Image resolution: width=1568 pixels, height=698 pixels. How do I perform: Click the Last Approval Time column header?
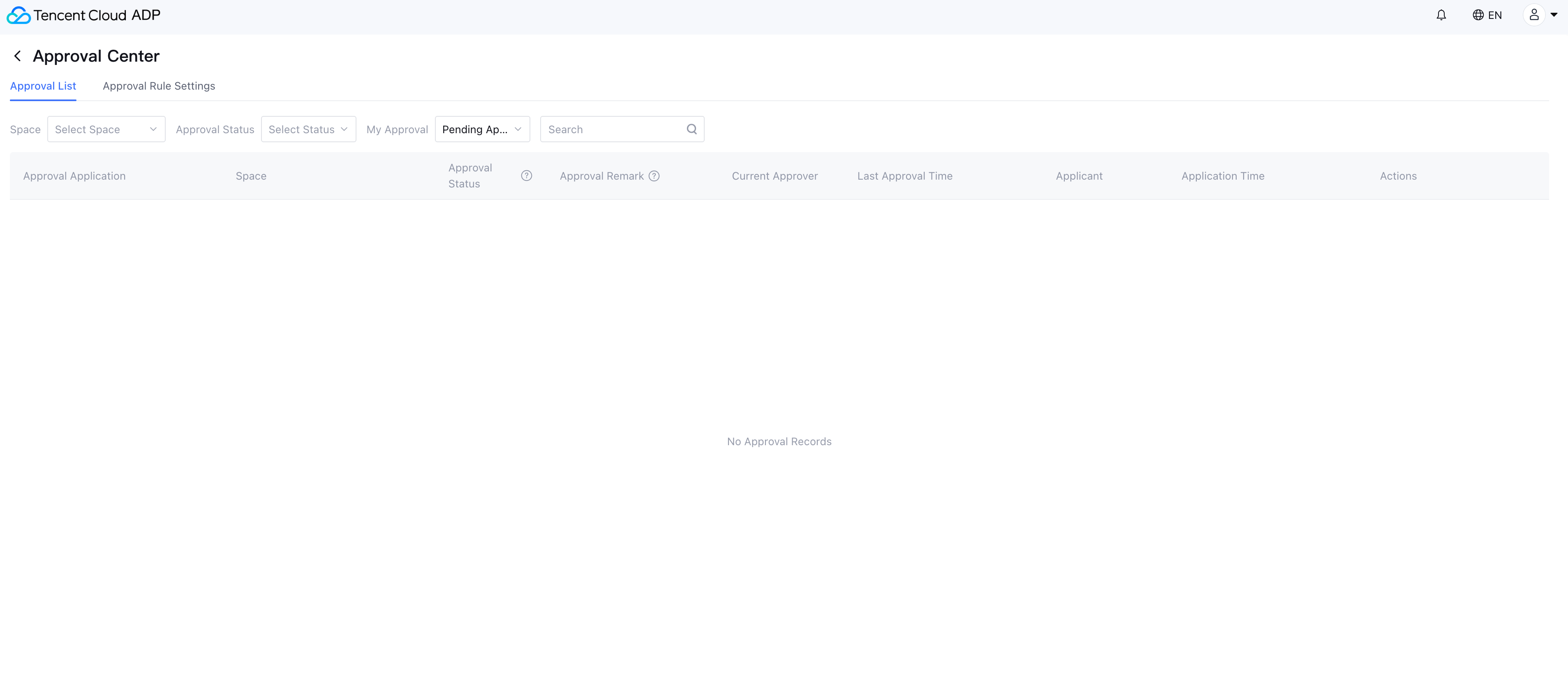[x=904, y=176]
